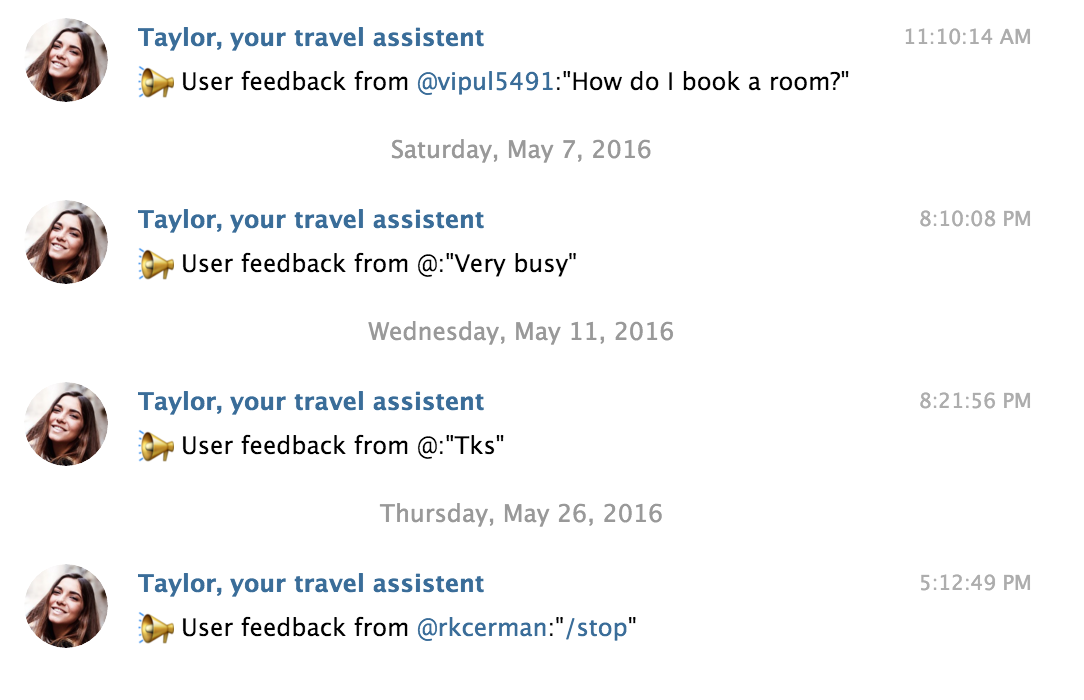This screenshot has width=1084, height=700.
Task: Click the sender name above 'Very busy'
Action: [x=311, y=219]
